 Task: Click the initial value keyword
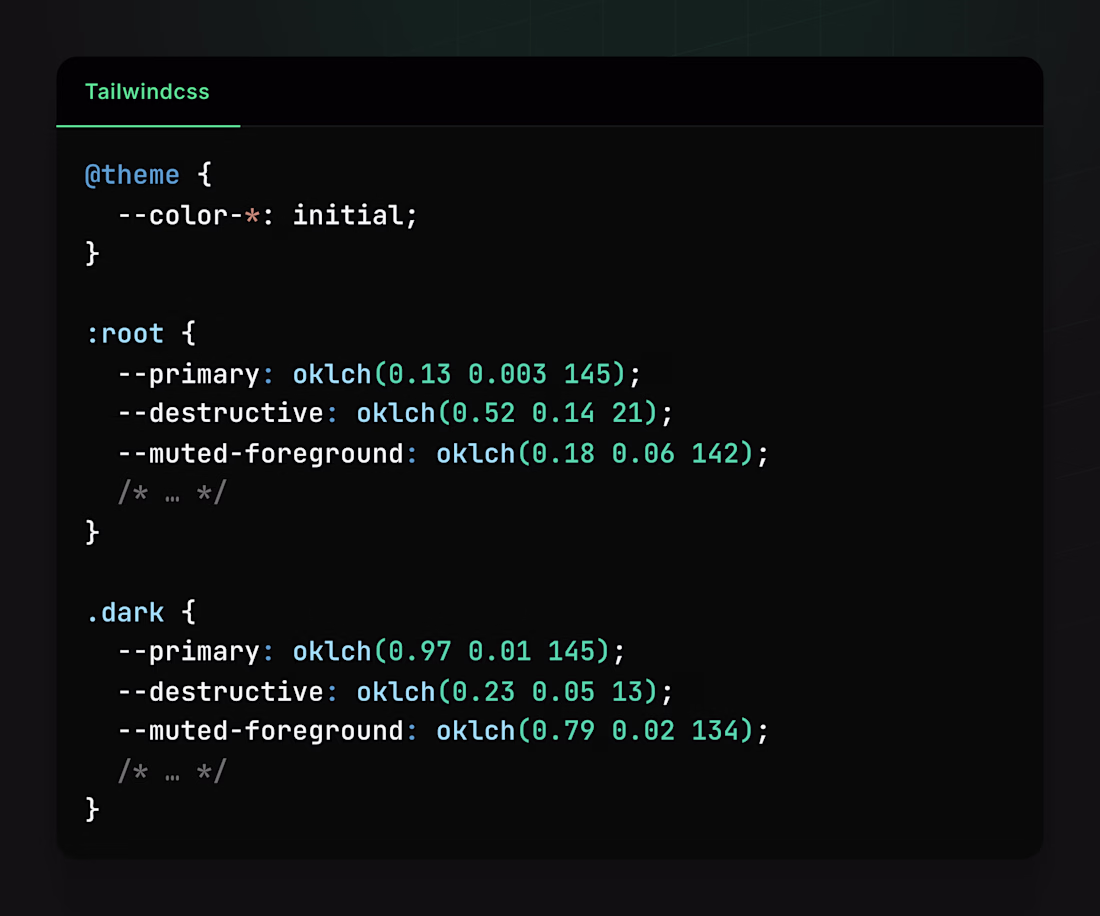point(348,215)
